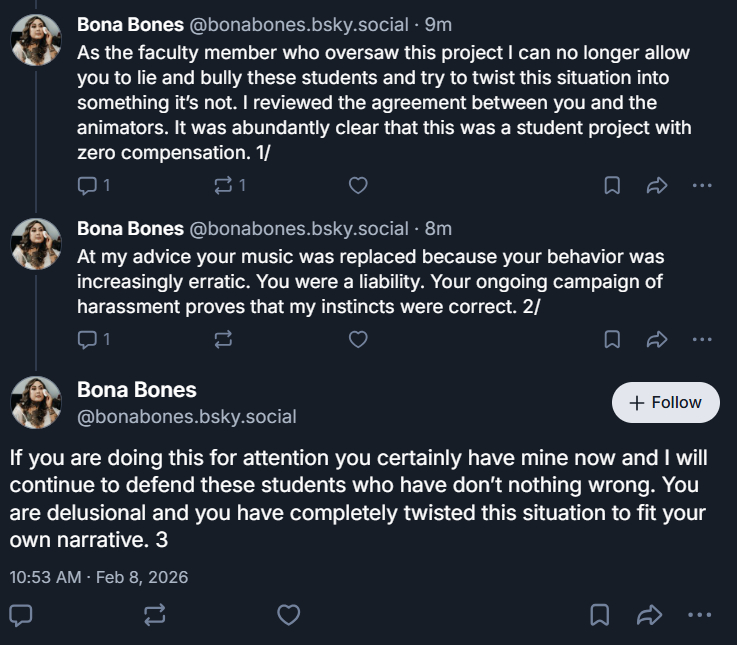The image size is (737, 645).
Task: Reply to the main post dated Feb 8
Action: [21, 614]
